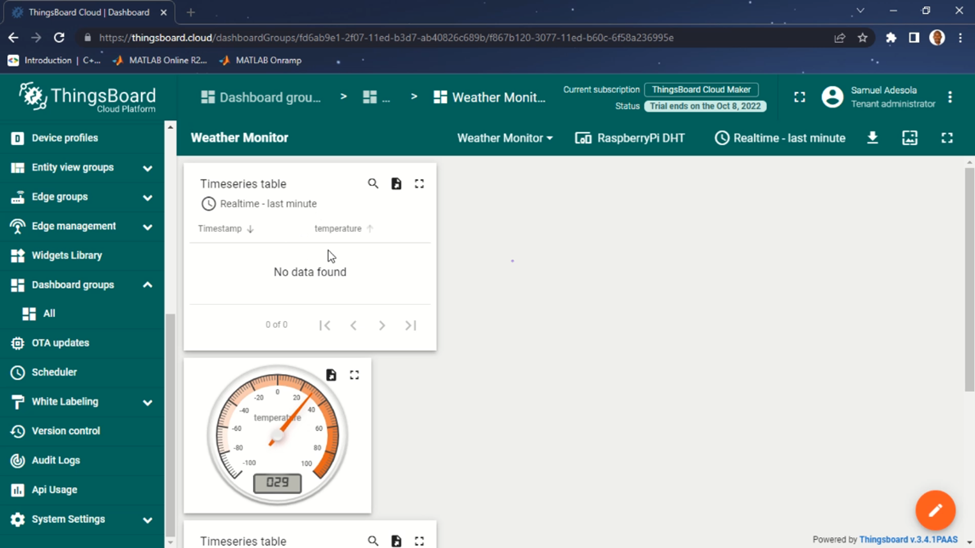Click trial end status badge
Viewport: 975px width, 548px height.
point(705,106)
